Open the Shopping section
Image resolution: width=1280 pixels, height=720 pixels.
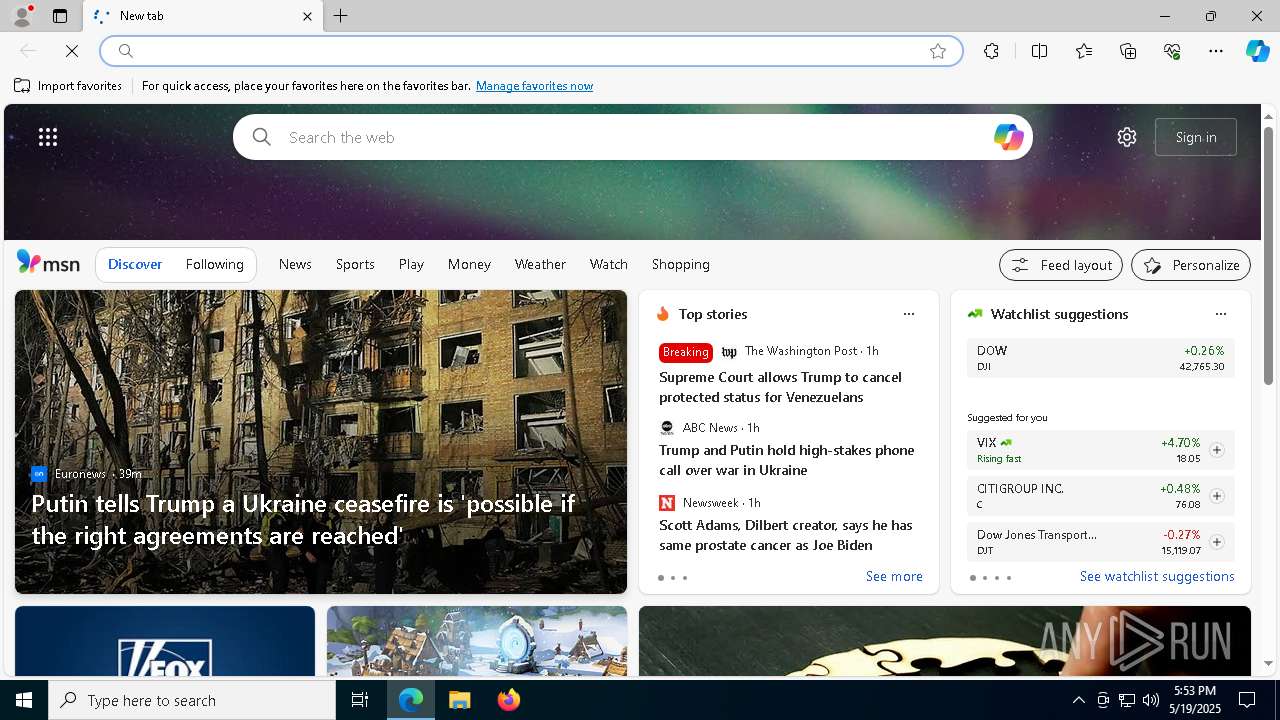(681, 264)
